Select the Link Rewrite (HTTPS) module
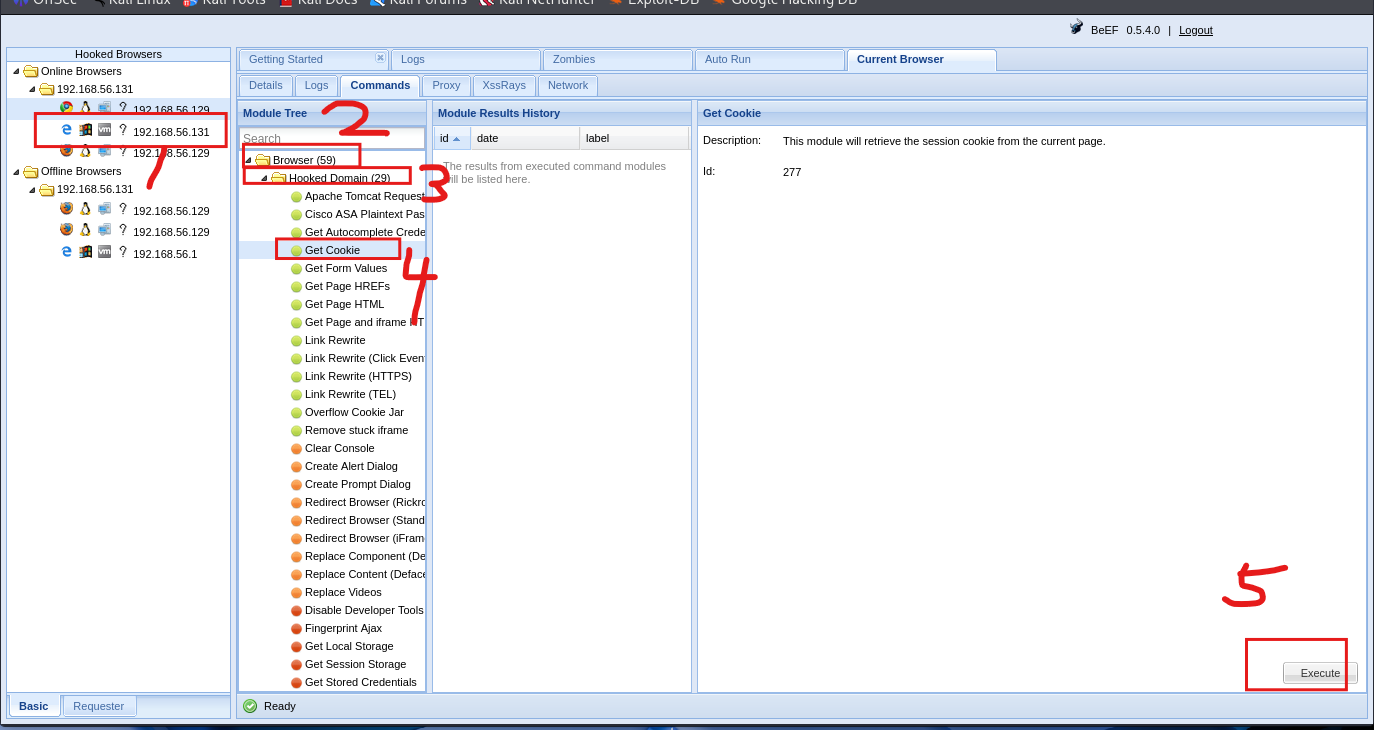Screen dimensions: 1374x730 point(358,376)
